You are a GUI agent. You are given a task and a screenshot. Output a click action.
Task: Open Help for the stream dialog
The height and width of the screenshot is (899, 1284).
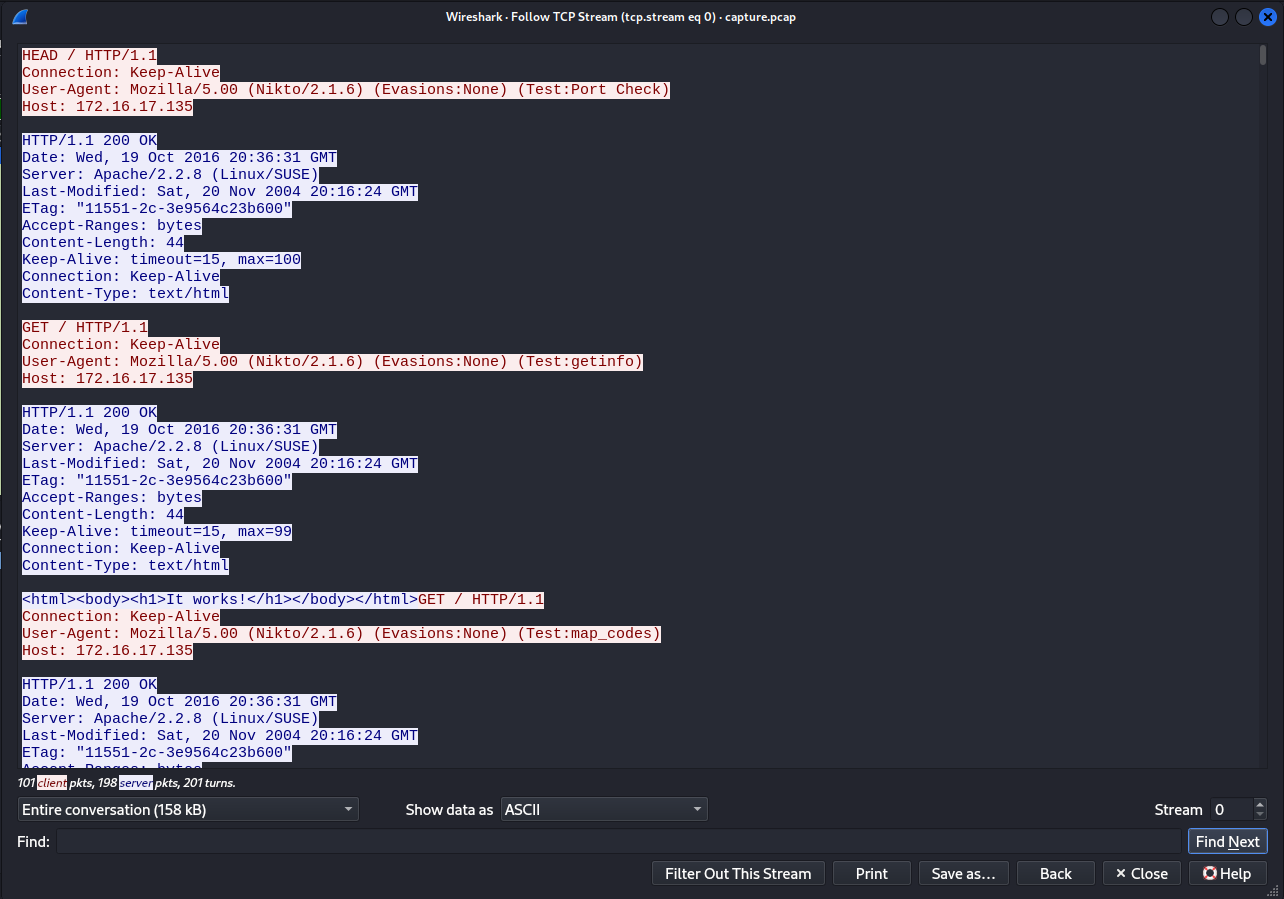[x=1227, y=873]
